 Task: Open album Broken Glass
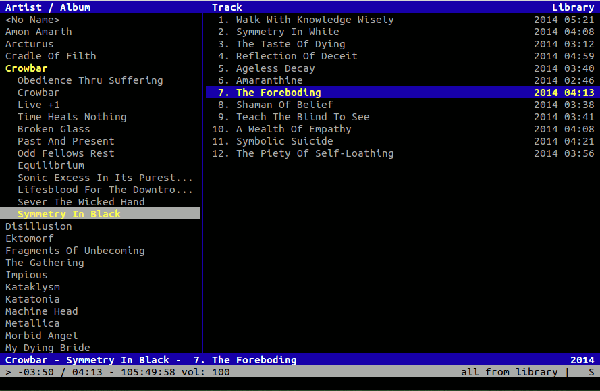click(54, 129)
